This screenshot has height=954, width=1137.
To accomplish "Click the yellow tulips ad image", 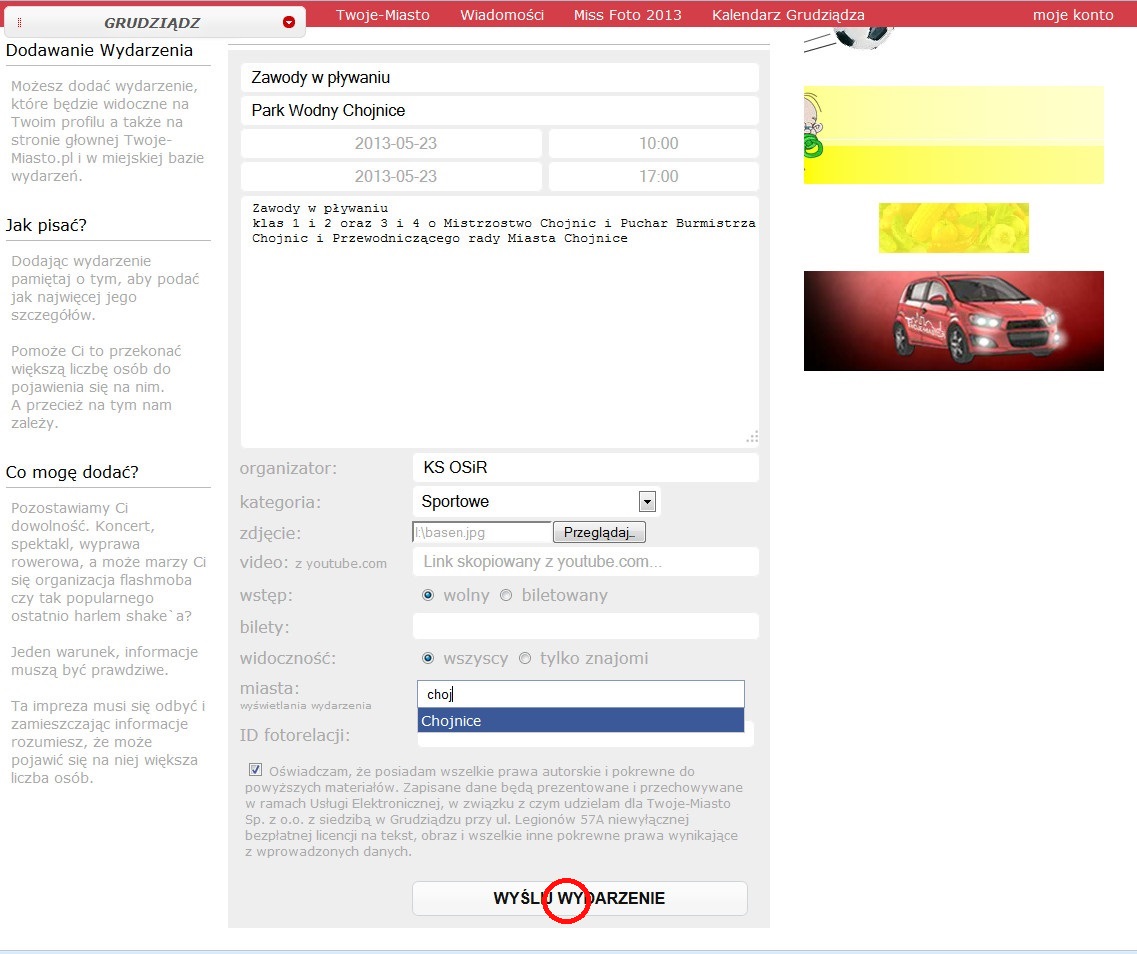I will pyautogui.click(x=953, y=228).
